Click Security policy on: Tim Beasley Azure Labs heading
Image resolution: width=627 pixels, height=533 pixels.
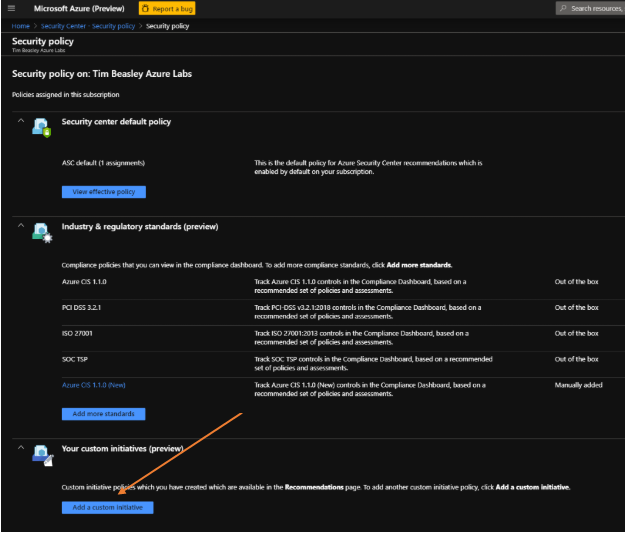pyautogui.click(x=102, y=74)
